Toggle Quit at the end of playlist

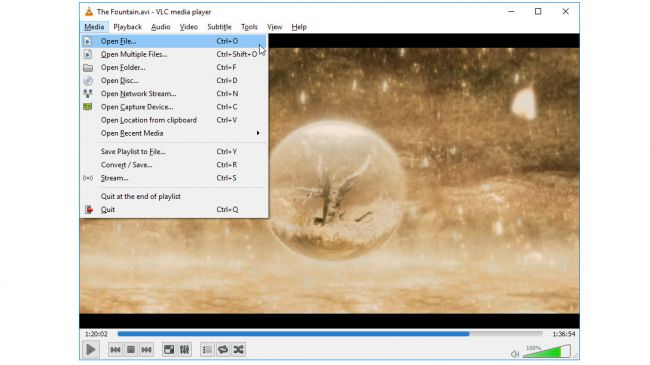pos(173,197)
